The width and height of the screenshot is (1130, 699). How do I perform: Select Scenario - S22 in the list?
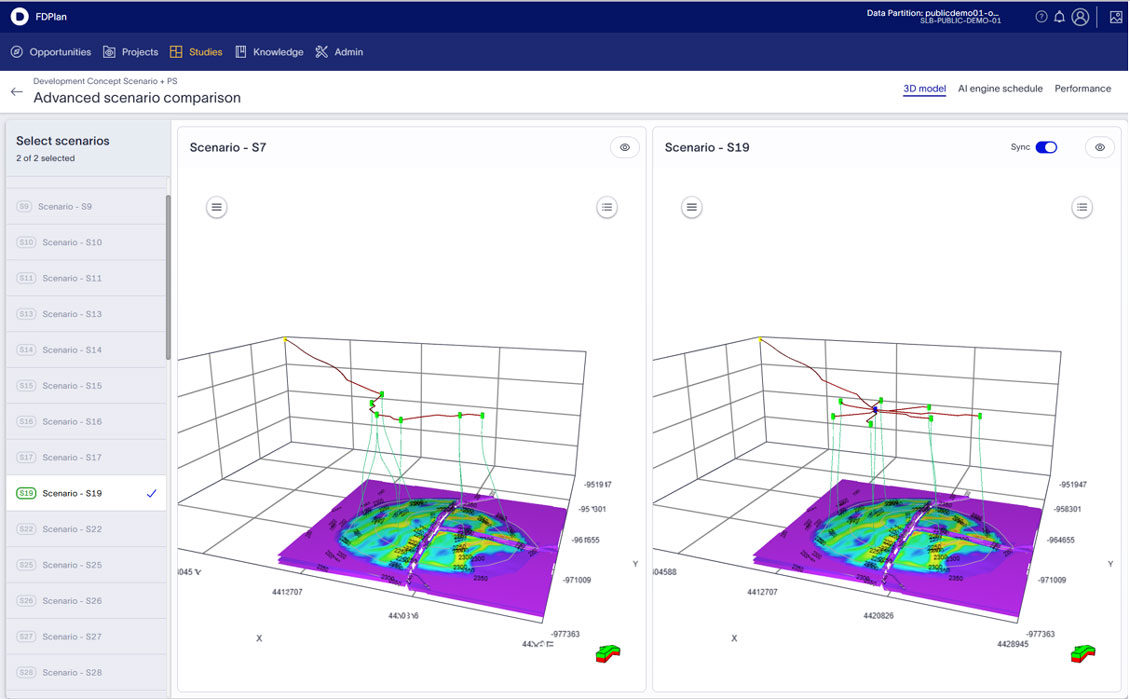point(72,529)
